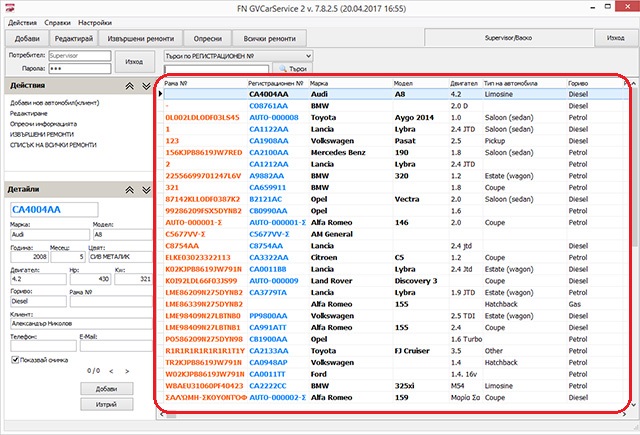Open the Настройки menu

pyautogui.click(x=95, y=23)
